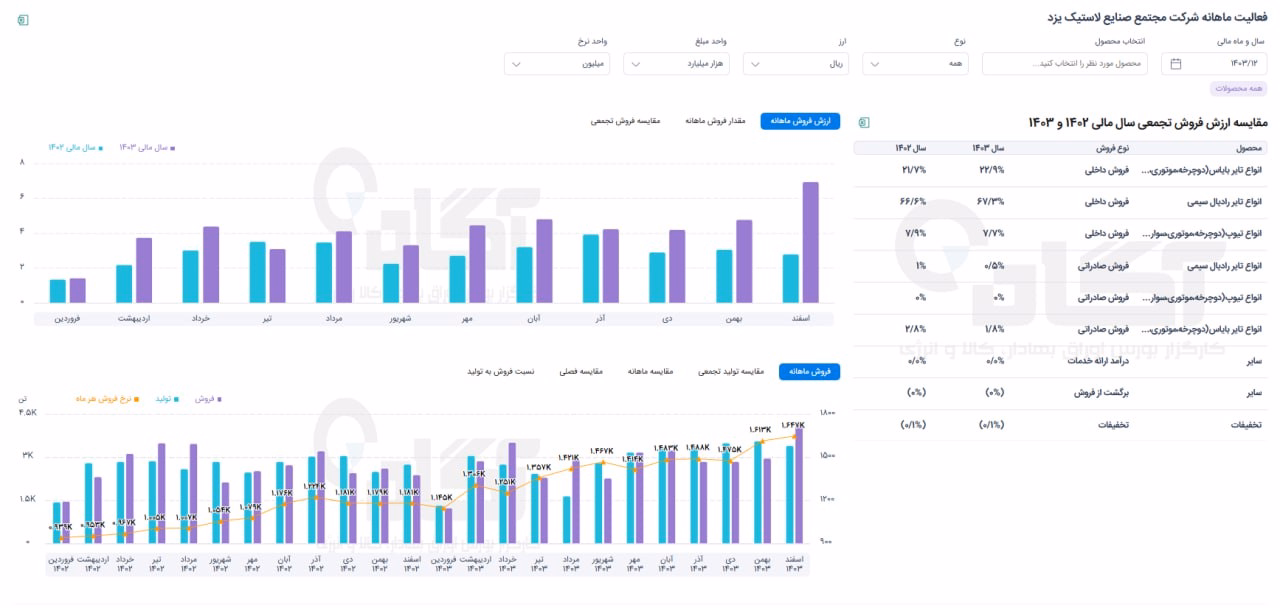Viewport: 1280px width, 608px height.
Task: Open the مقایسه ماهانه tab
Action: coord(650,371)
